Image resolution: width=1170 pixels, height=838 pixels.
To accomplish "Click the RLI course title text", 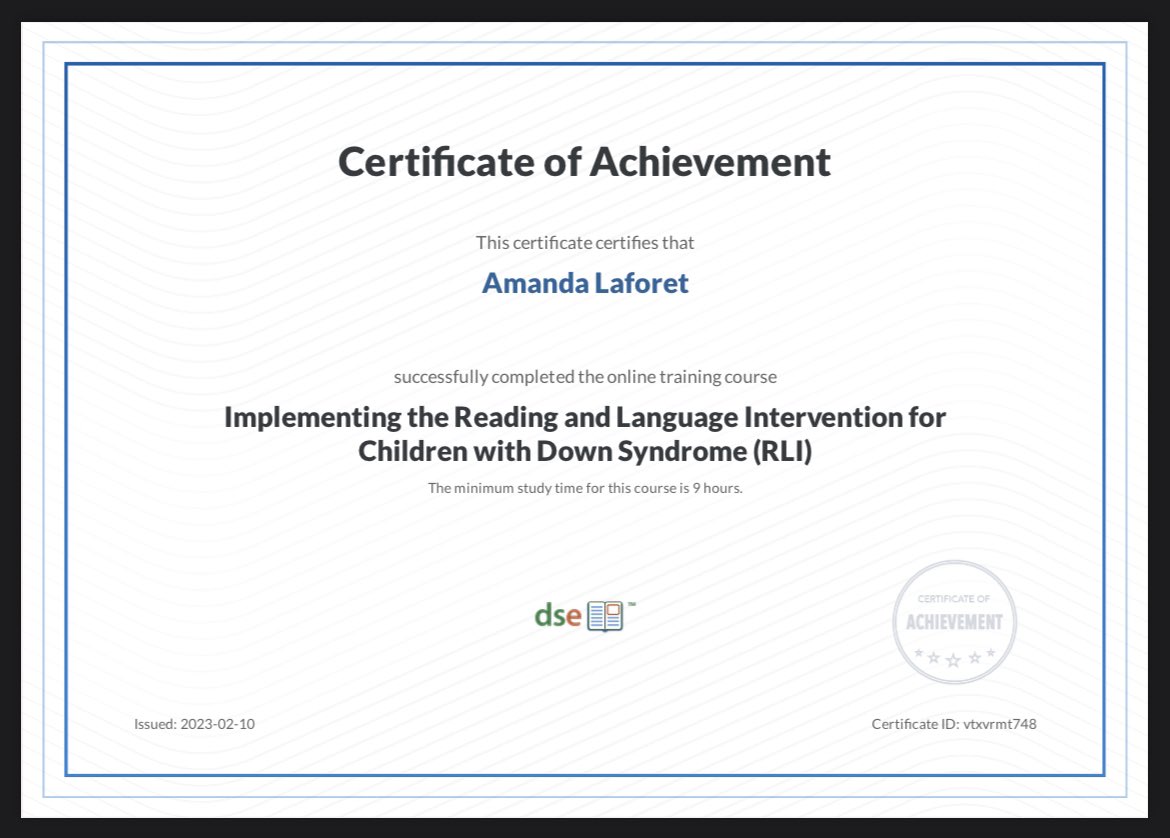I will (585, 434).
